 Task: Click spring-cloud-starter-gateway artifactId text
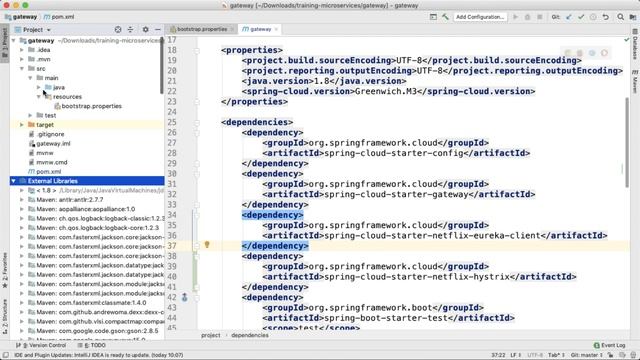click(396, 194)
